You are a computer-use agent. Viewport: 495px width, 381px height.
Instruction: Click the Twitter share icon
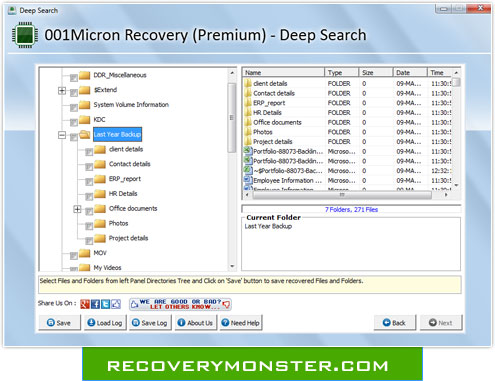(x=105, y=304)
